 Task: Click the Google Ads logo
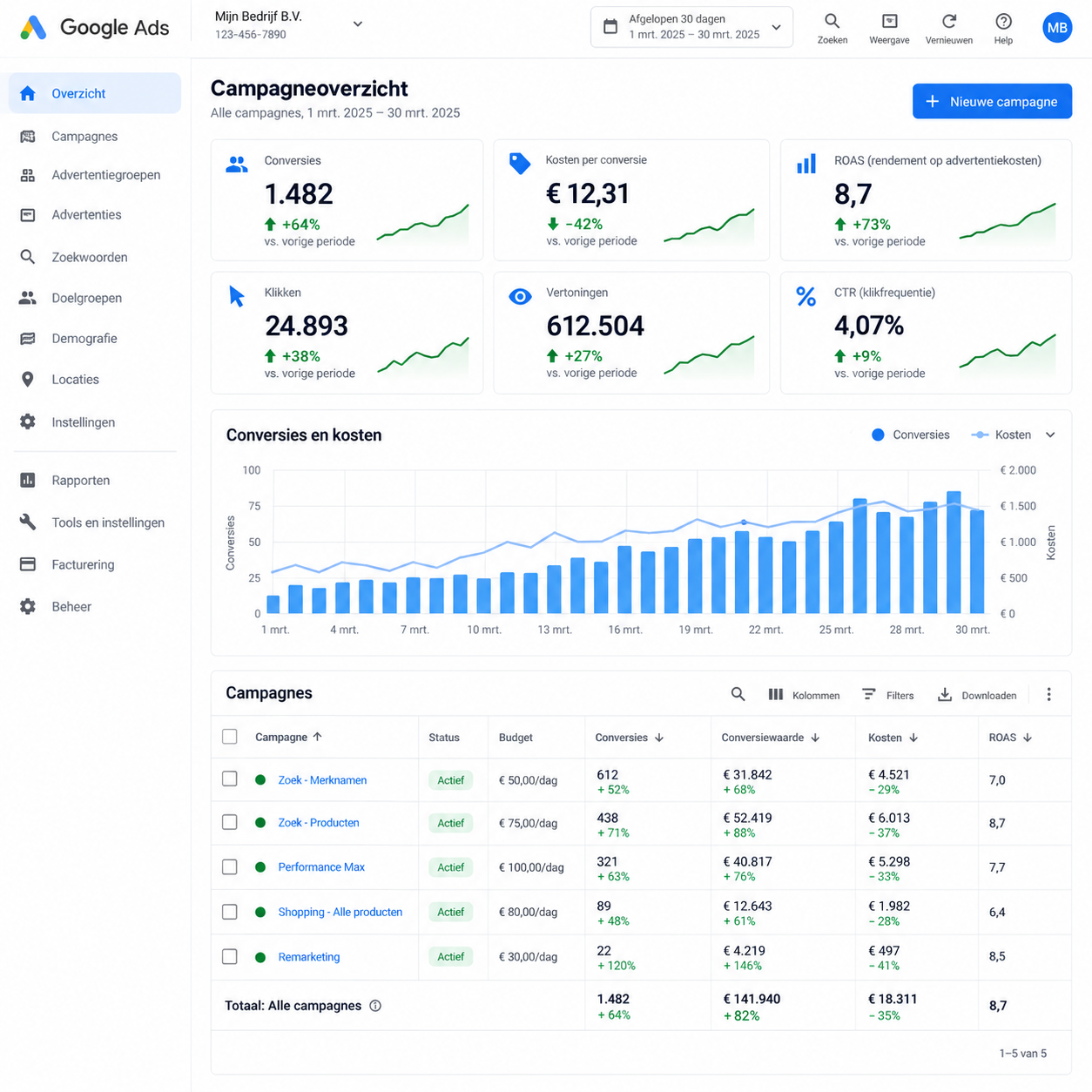click(94, 28)
